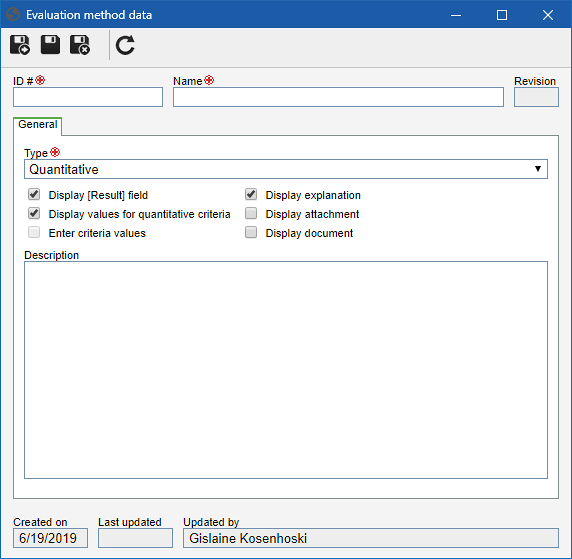This screenshot has height=559, width=572.
Task: Click inside the Description text area
Action: [286, 370]
